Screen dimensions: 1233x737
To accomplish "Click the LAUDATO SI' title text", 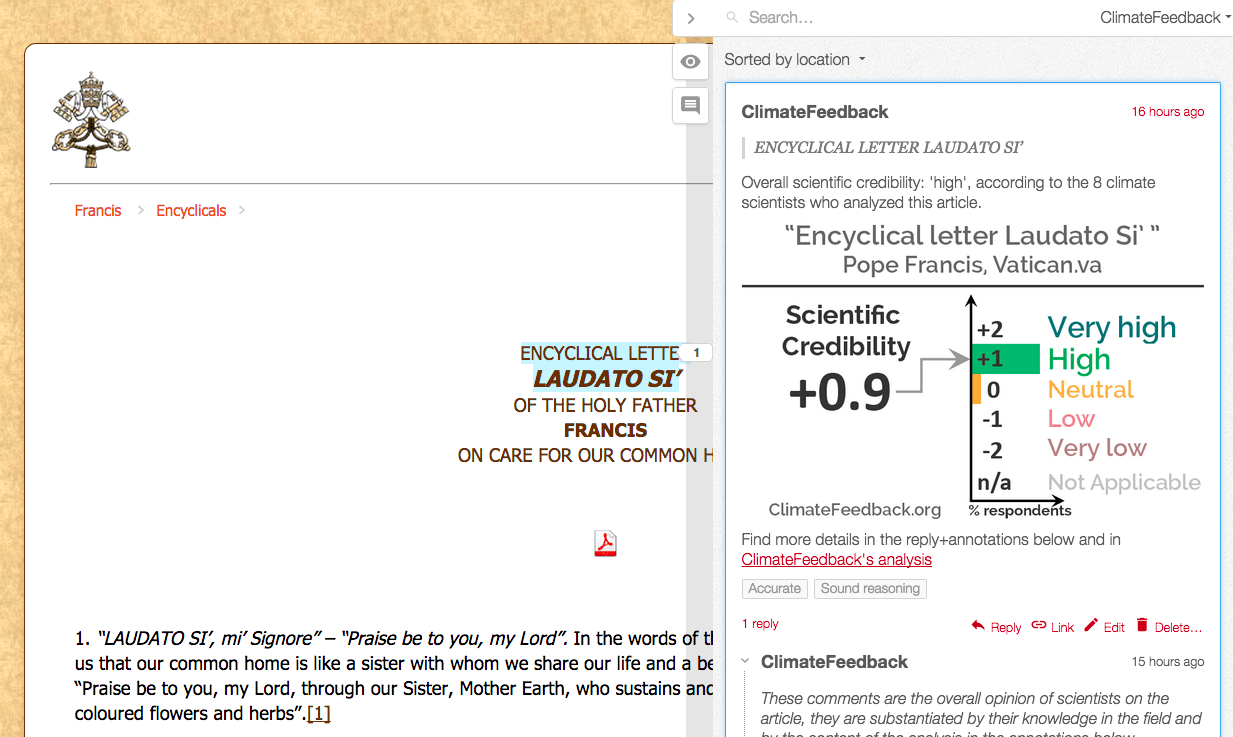I will [x=607, y=379].
